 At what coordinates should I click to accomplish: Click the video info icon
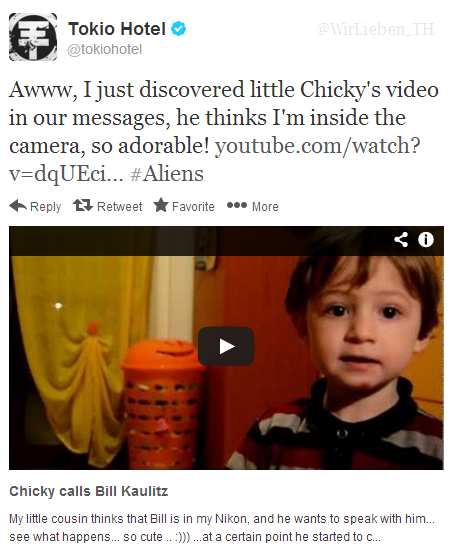(426, 240)
